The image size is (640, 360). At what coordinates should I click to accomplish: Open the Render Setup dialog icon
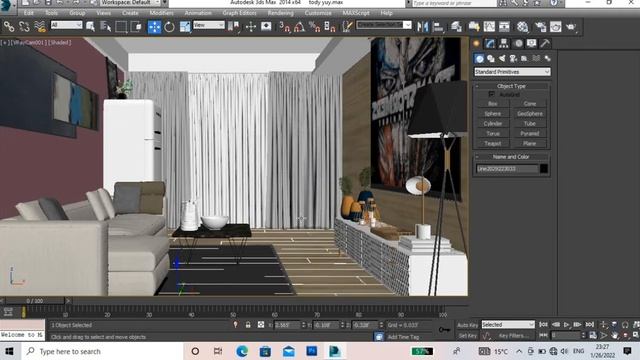pos(540,27)
